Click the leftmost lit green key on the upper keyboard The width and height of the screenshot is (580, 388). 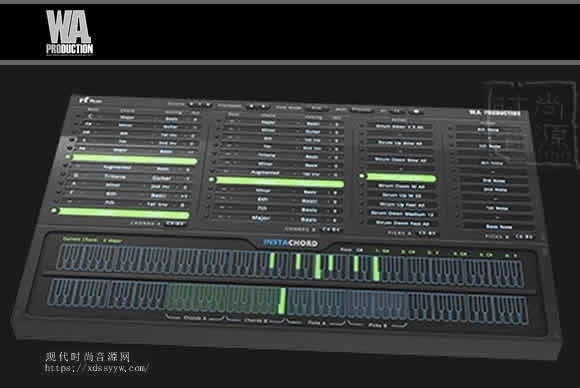point(272,261)
